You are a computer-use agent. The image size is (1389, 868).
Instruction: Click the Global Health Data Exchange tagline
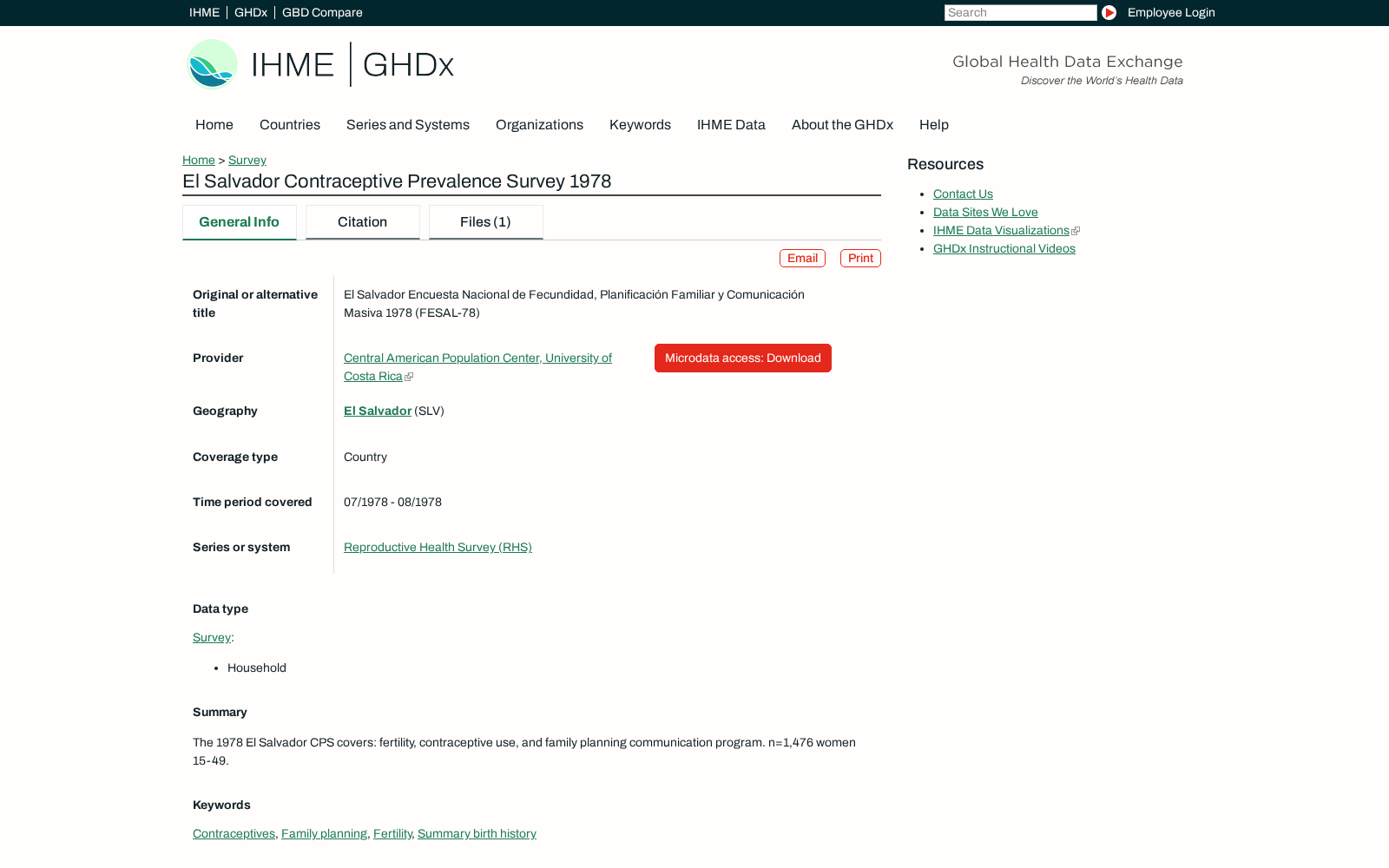(x=1067, y=62)
